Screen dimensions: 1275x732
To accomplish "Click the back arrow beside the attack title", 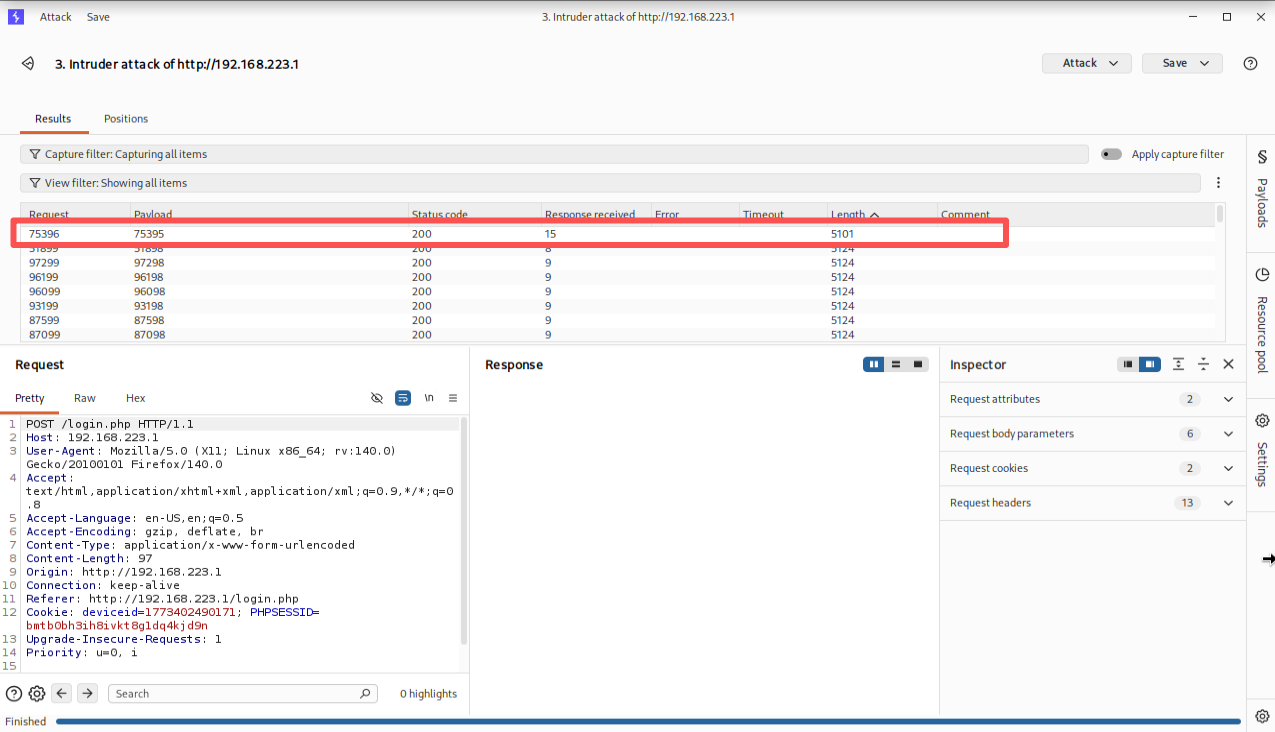I will [x=27, y=63].
